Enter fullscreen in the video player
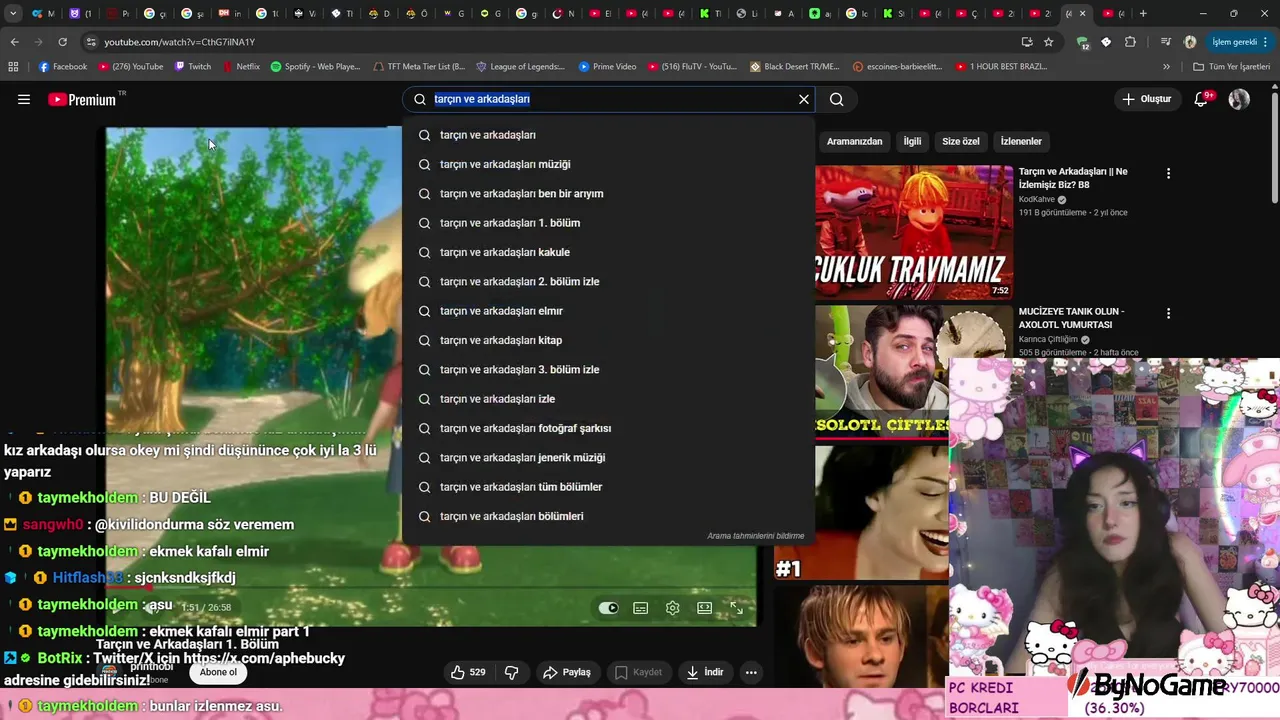Image resolution: width=1280 pixels, height=720 pixels. pos(737,608)
